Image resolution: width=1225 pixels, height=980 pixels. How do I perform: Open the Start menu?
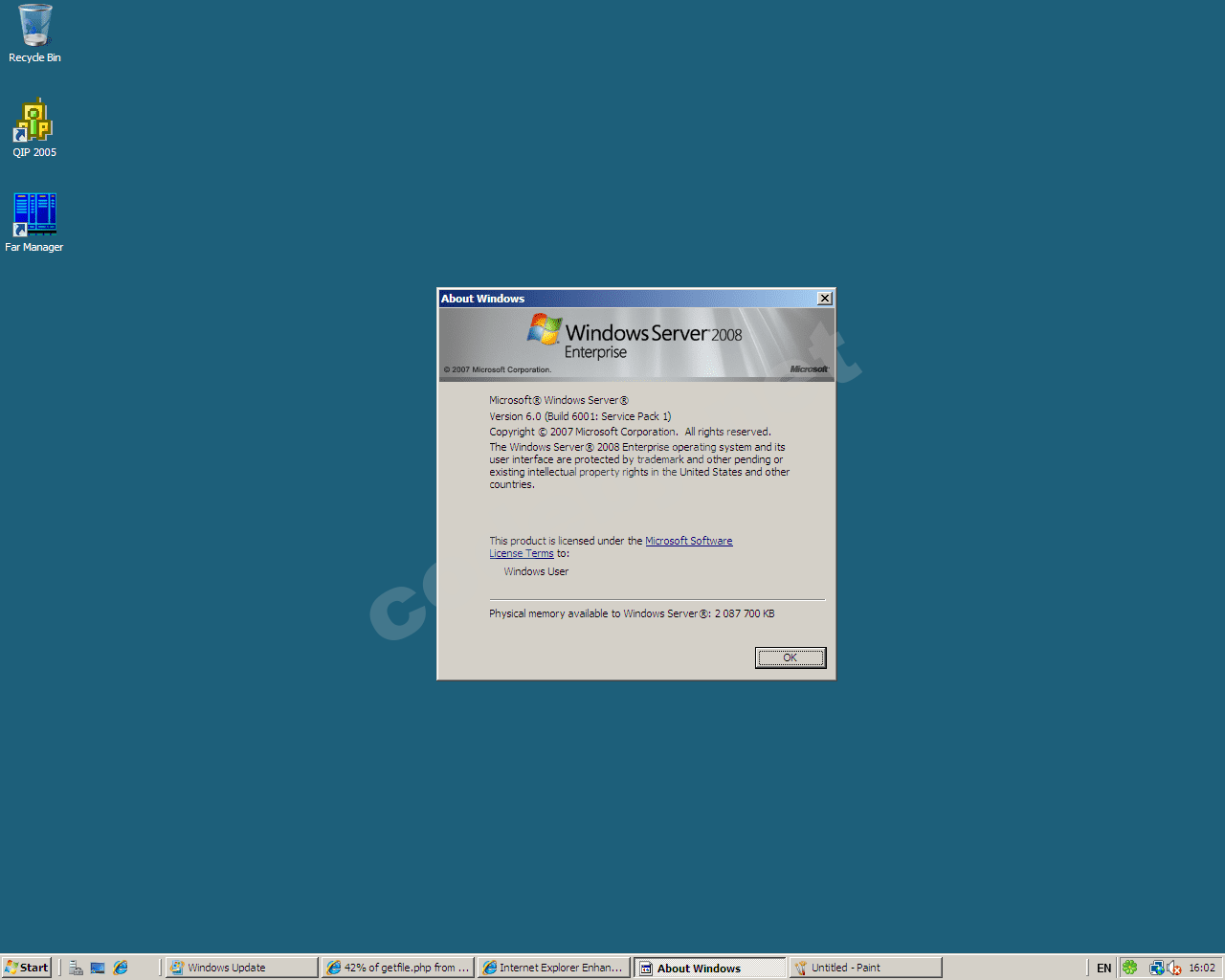click(x=27, y=968)
